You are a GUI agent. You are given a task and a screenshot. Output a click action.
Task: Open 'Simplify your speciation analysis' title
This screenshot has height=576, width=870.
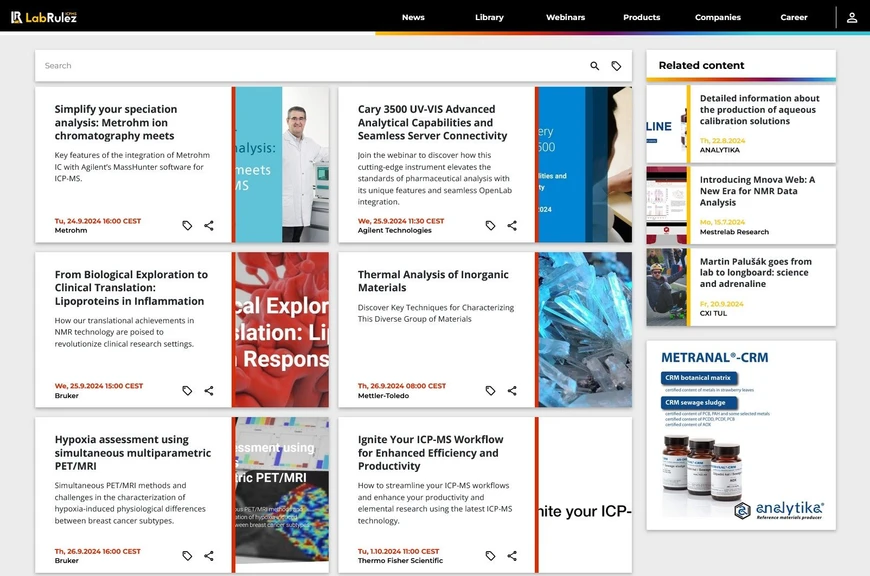point(115,123)
